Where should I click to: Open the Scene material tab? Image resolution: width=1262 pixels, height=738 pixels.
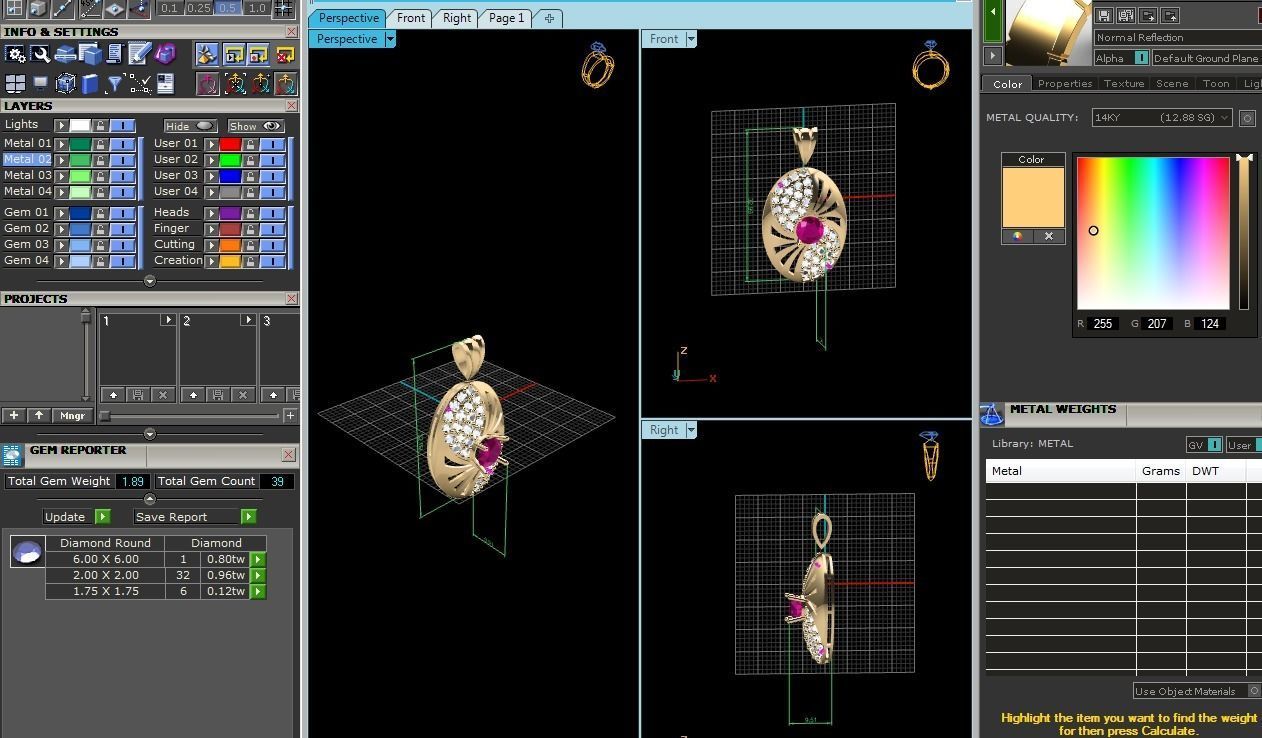pyautogui.click(x=1172, y=84)
